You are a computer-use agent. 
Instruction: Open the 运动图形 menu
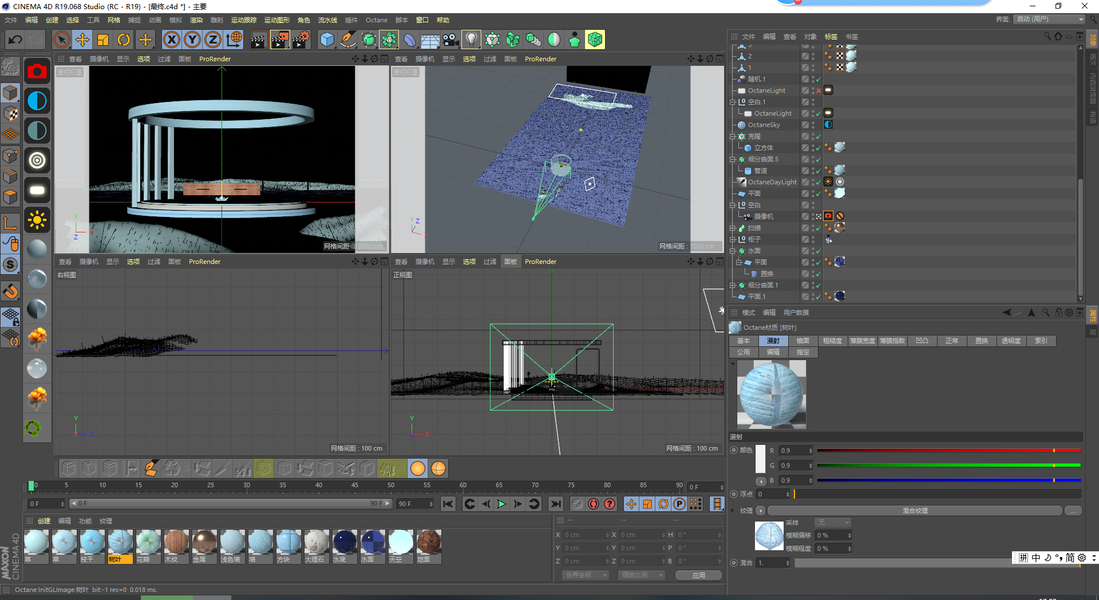pyautogui.click(x=277, y=20)
